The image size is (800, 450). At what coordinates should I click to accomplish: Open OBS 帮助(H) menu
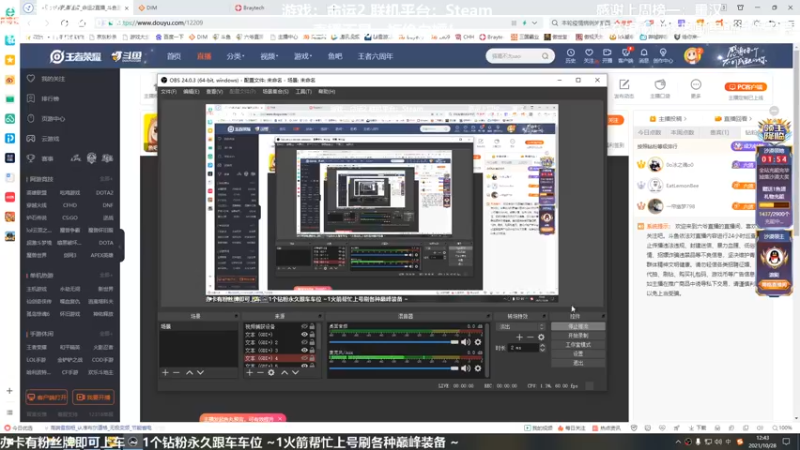tap(327, 92)
